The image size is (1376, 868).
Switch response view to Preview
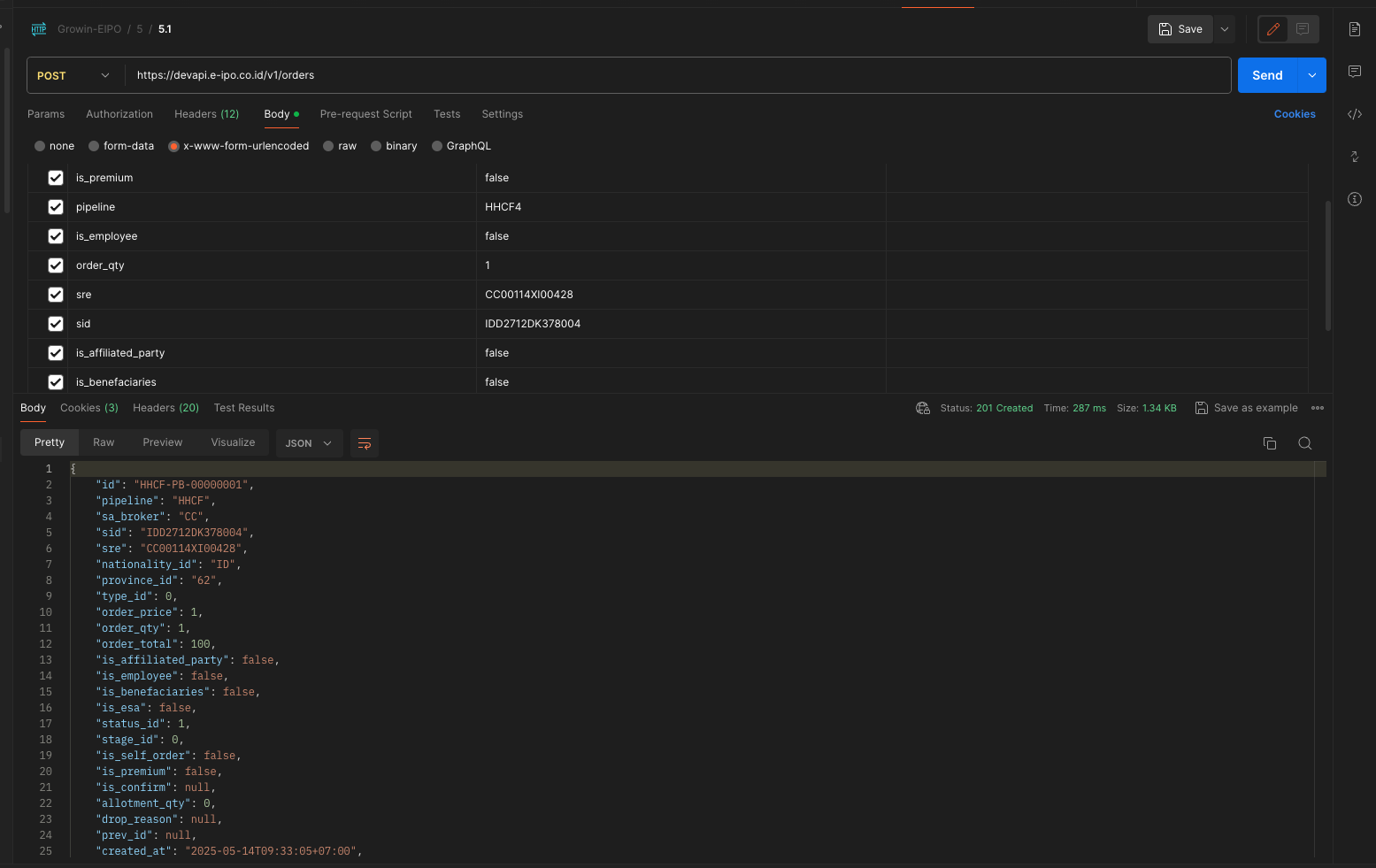click(163, 442)
